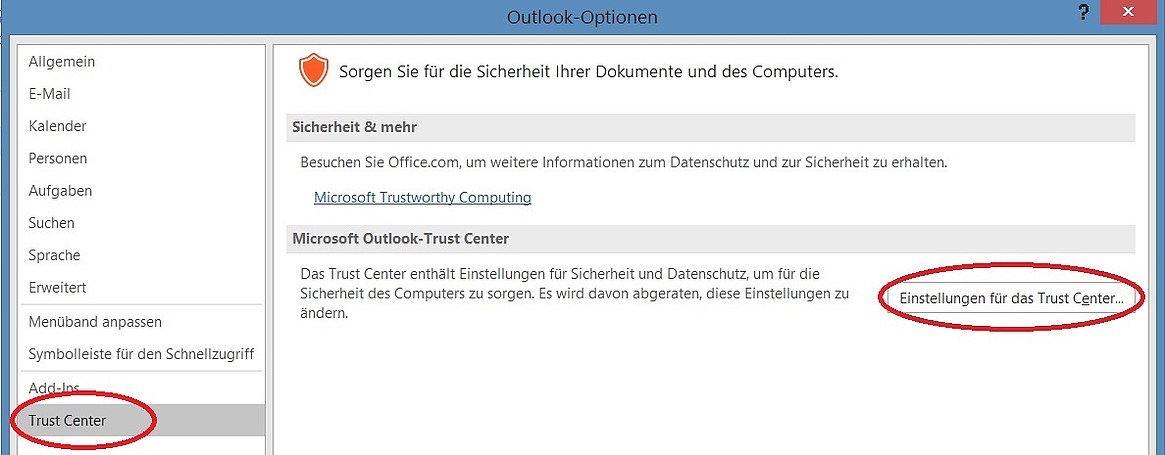Open Symbolleiste für den Schnellzugriff
The image size is (1165, 455).
pyautogui.click(x=141, y=354)
